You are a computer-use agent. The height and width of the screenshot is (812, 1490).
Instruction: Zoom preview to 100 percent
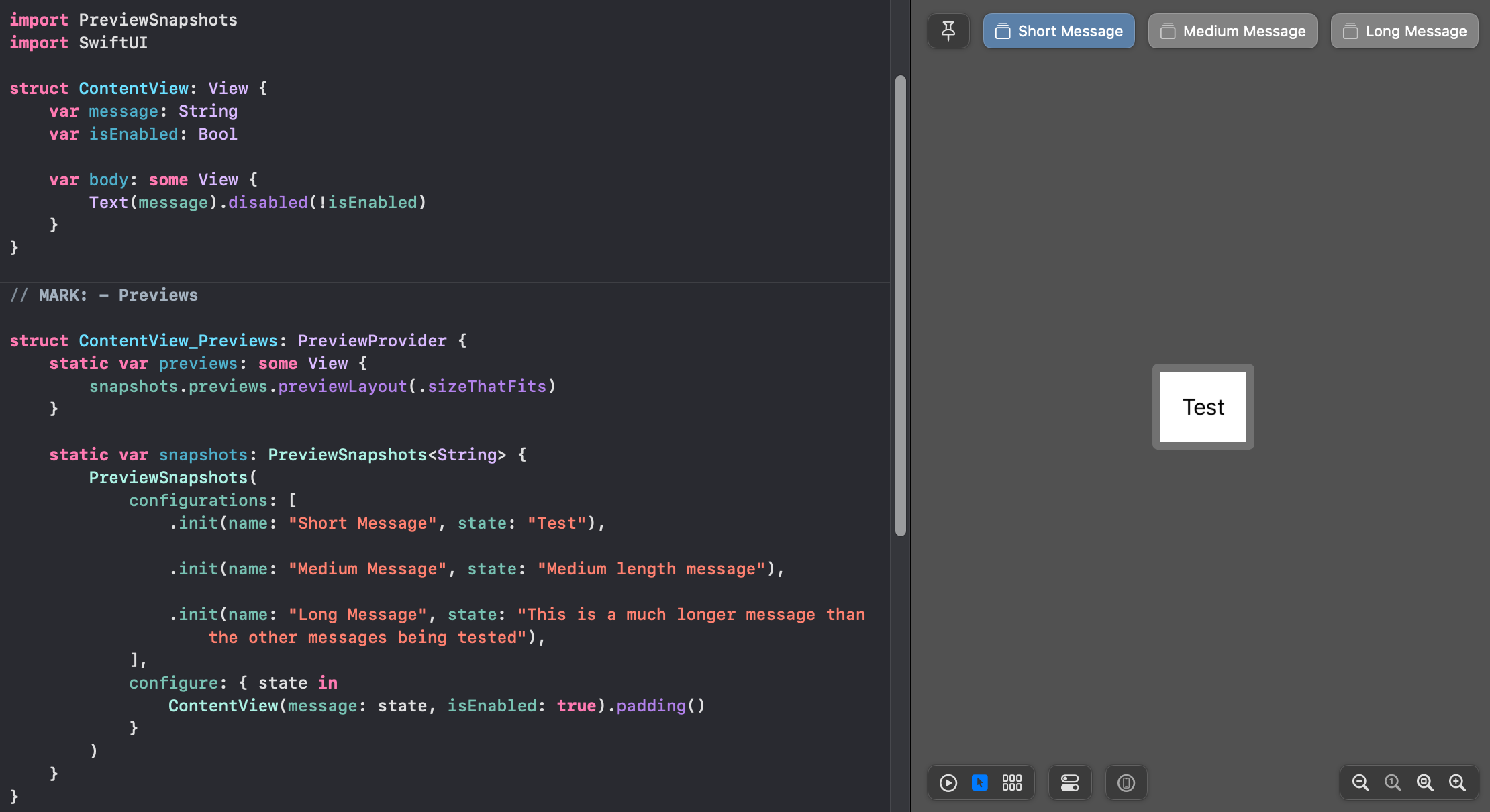point(1393,782)
